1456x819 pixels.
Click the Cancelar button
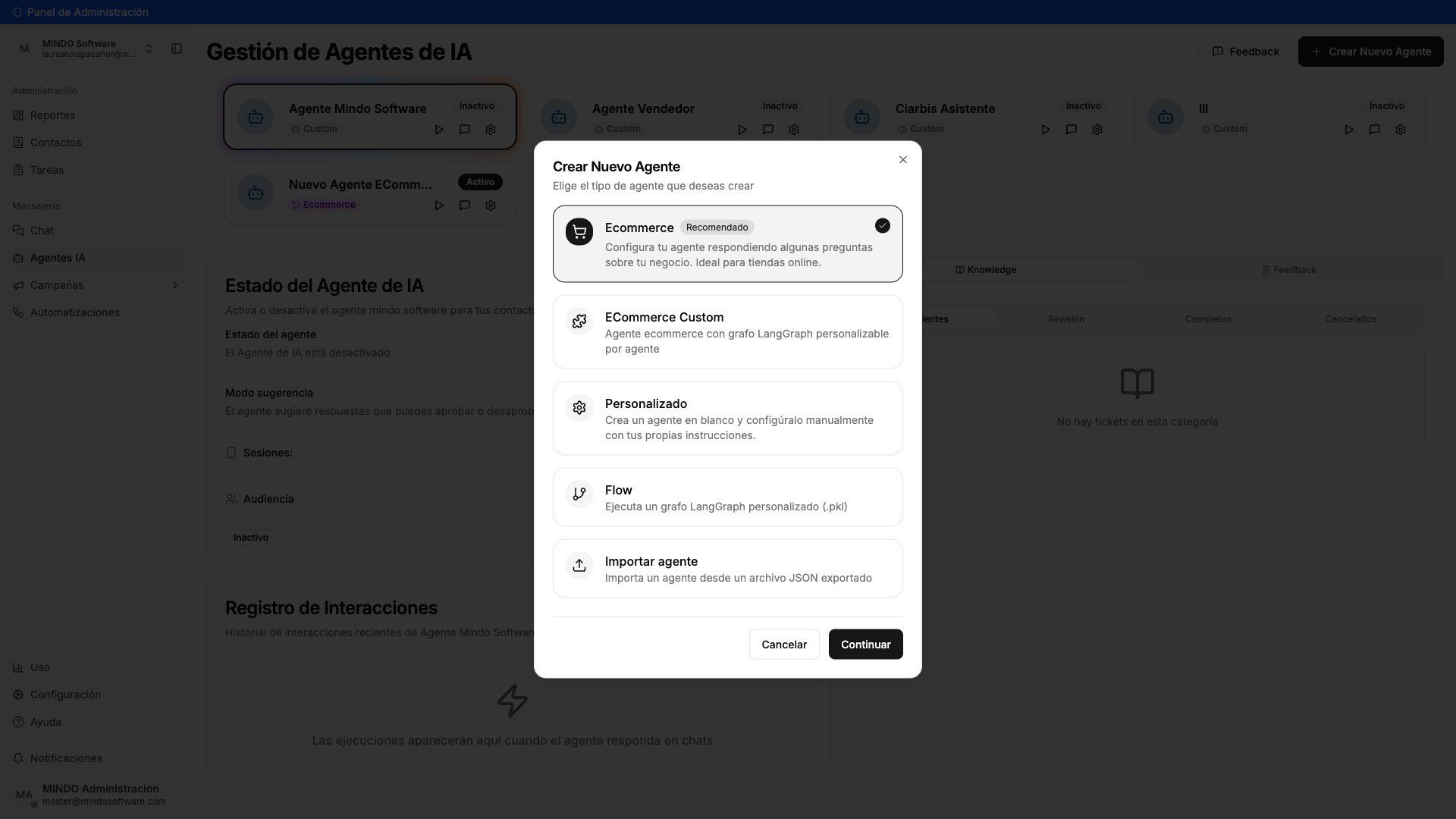pyautogui.click(x=784, y=645)
